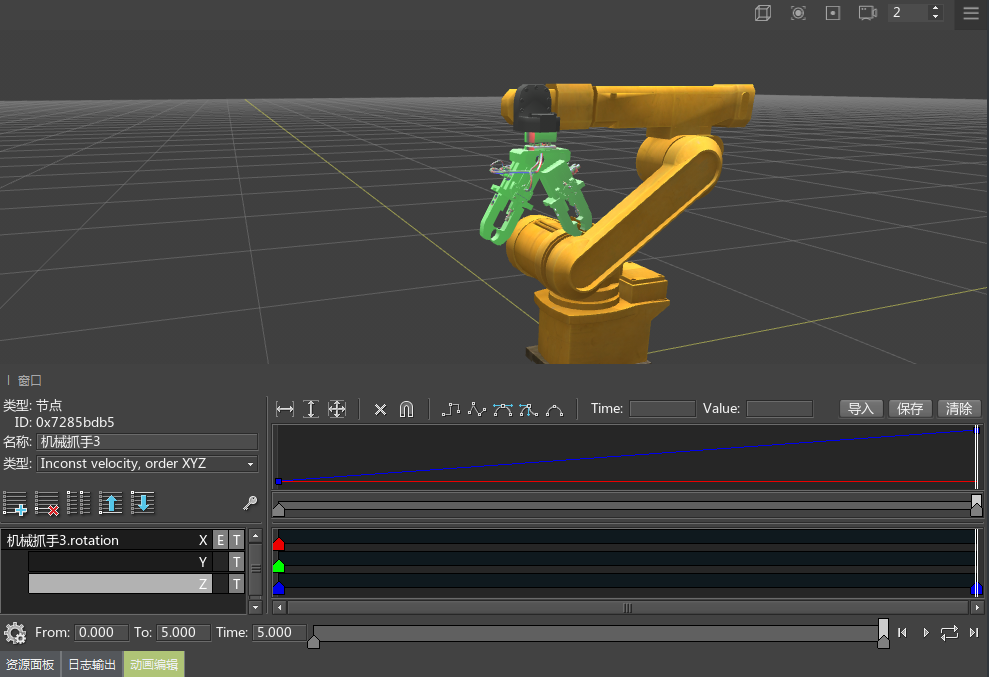Screen dimensions: 989x677
Task: Click the 保存 button
Action: (910, 409)
